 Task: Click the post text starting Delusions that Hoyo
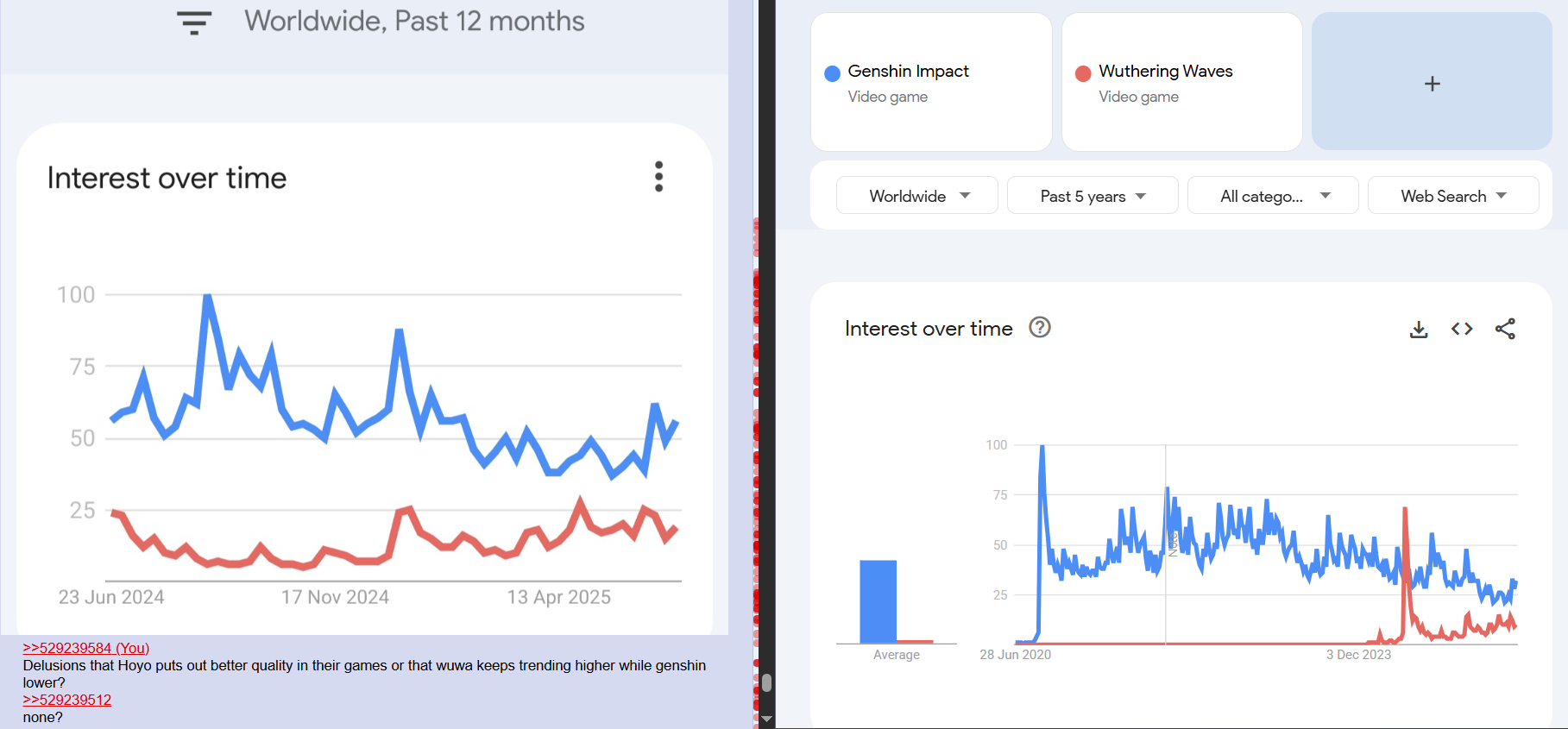point(364,674)
